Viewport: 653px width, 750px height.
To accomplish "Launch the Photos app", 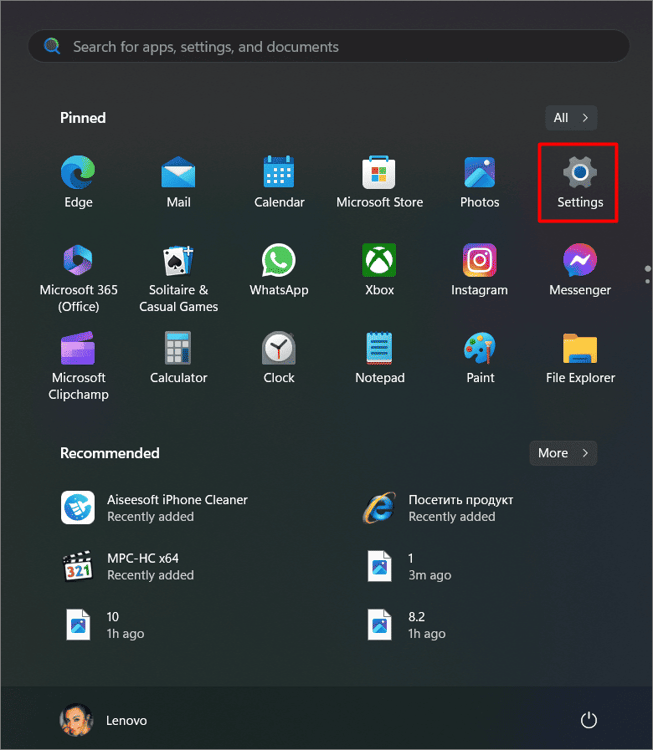I will tap(480, 175).
